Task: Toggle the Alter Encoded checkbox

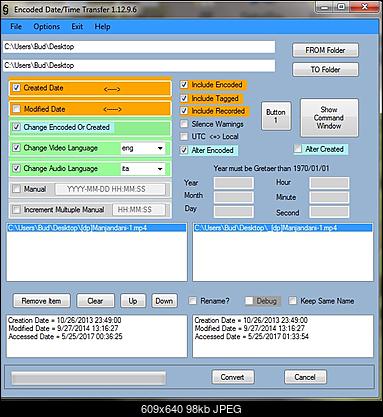Action: (184, 150)
